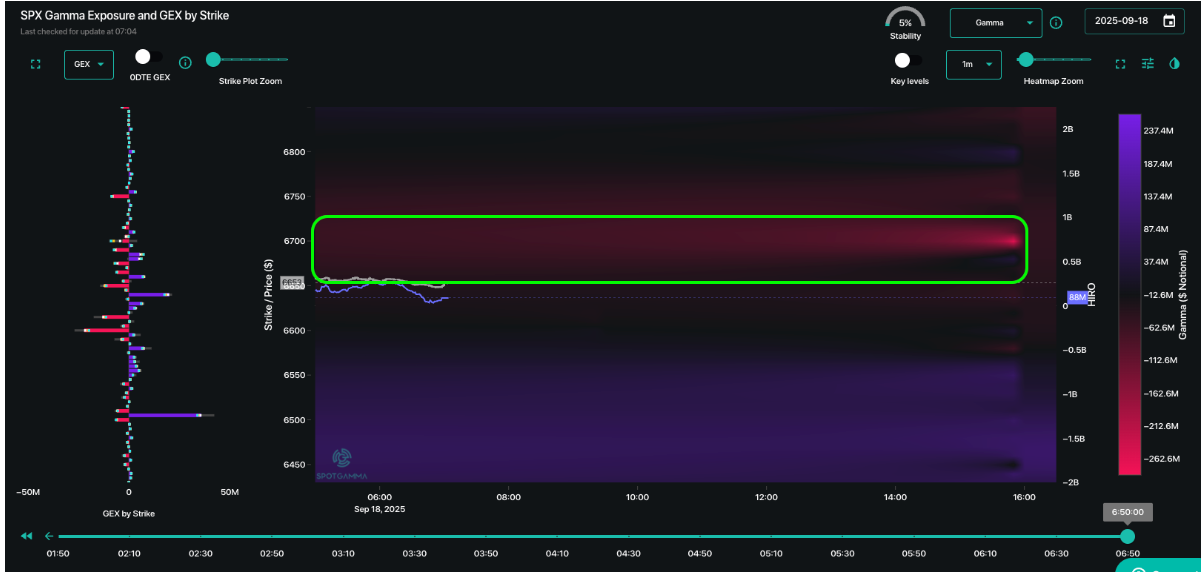
Task: Enable the 0DTE GEX switch
Action: tap(149, 57)
